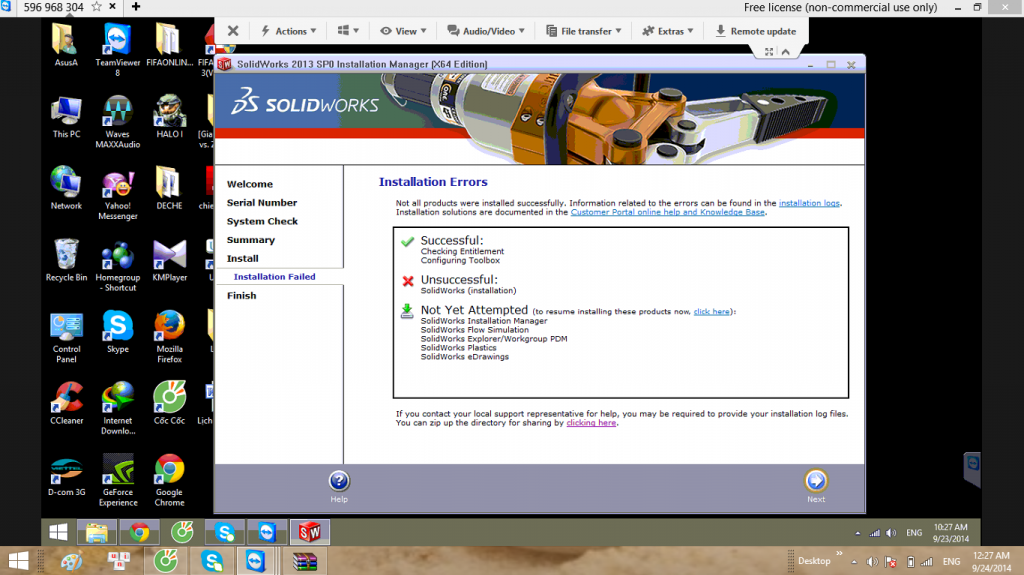Open the Audio/Video menu
Viewport: 1024px width, 575px height.
486,31
